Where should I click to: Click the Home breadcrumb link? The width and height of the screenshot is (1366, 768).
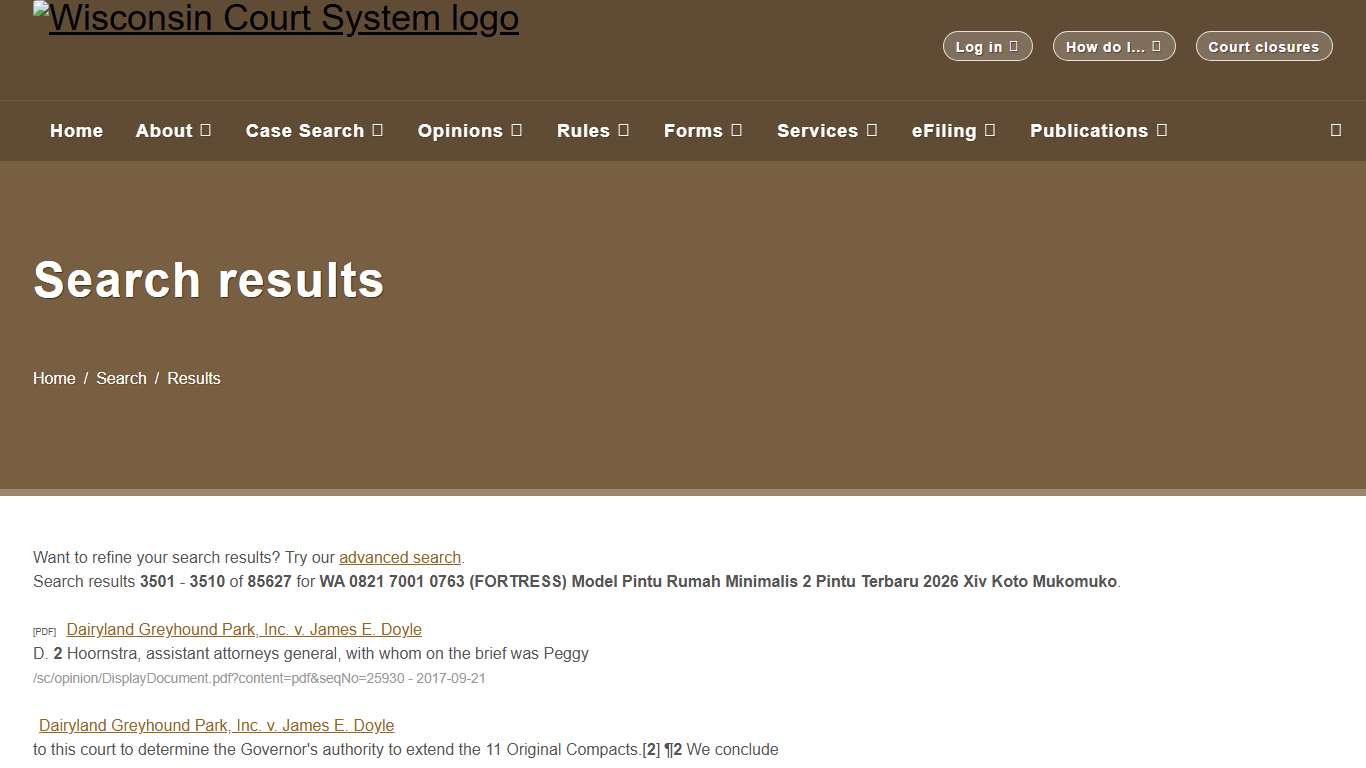pyautogui.click(x=54, y=378)
